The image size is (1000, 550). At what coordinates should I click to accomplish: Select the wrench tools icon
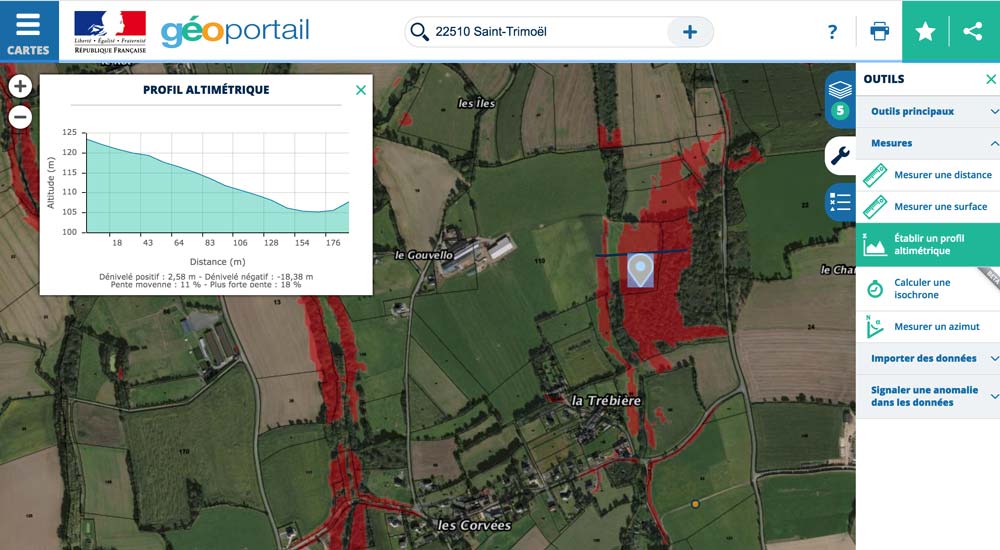point(841,155)
